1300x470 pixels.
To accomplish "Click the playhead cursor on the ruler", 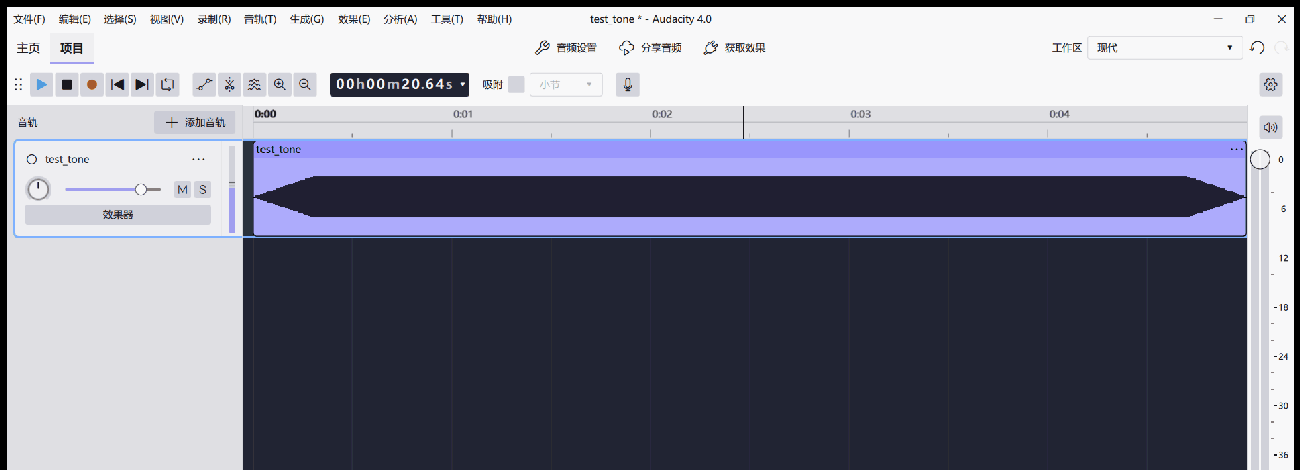I will [x=743, y=123].
